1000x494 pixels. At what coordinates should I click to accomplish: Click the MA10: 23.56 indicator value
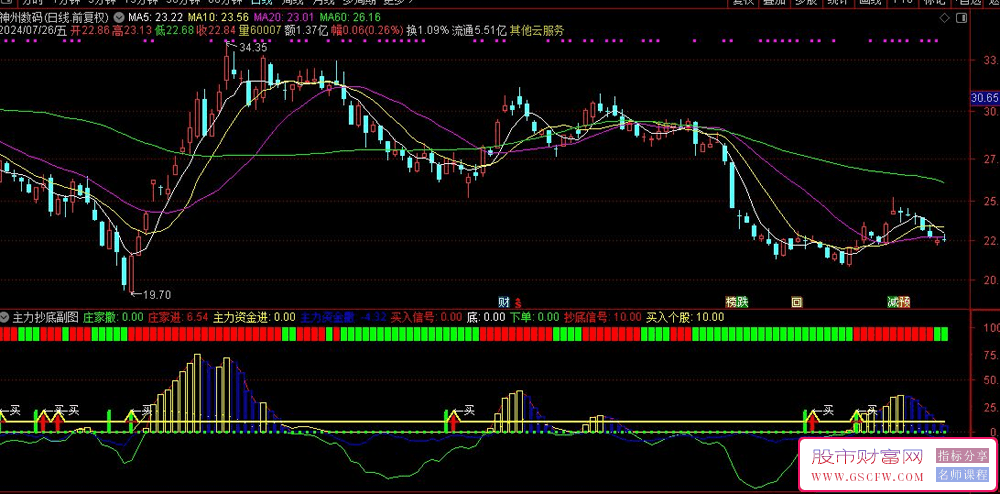pyautogui.click(x=216, y=17)
